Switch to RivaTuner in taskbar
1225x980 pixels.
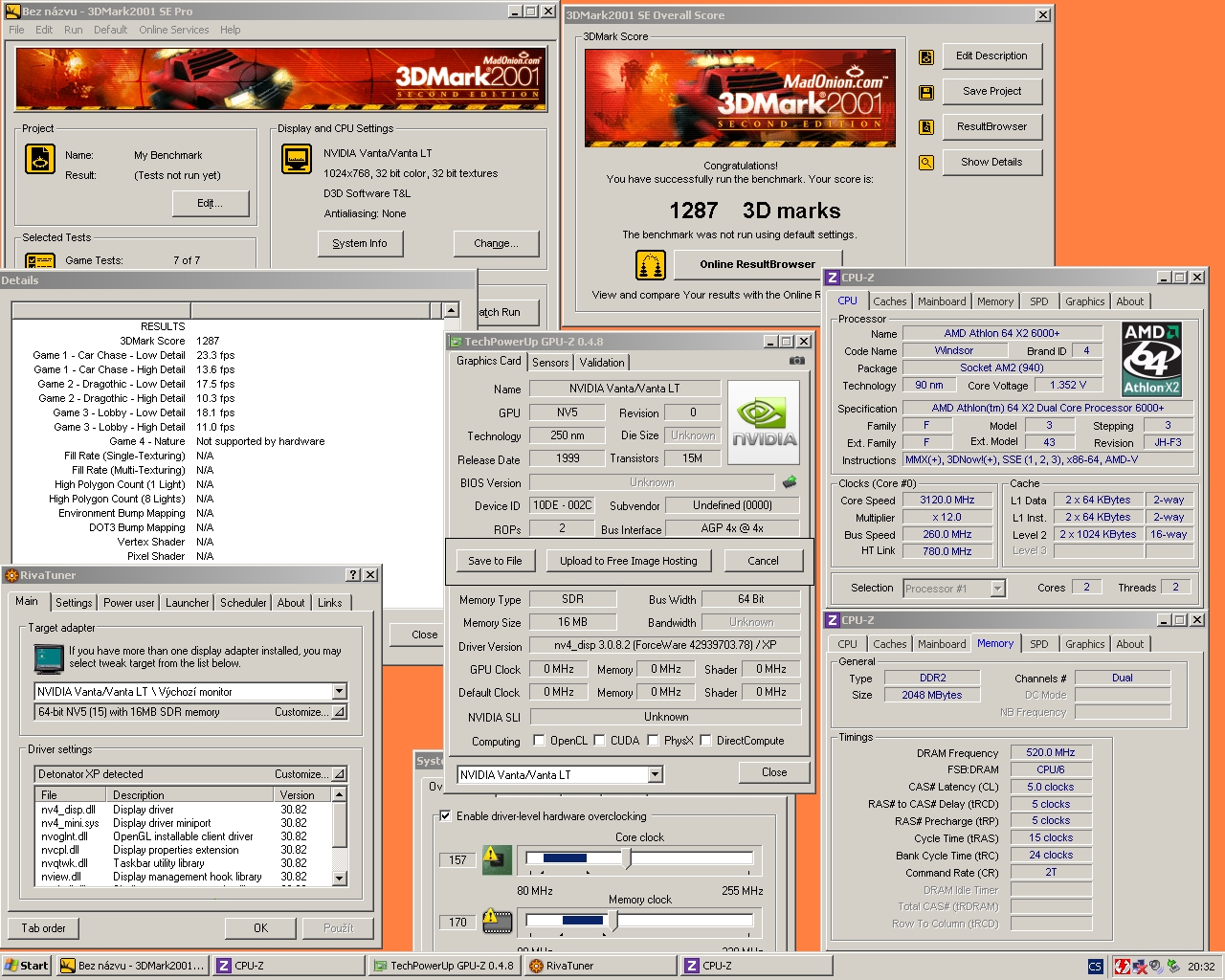pyautogui.click(x=599, y=966)
